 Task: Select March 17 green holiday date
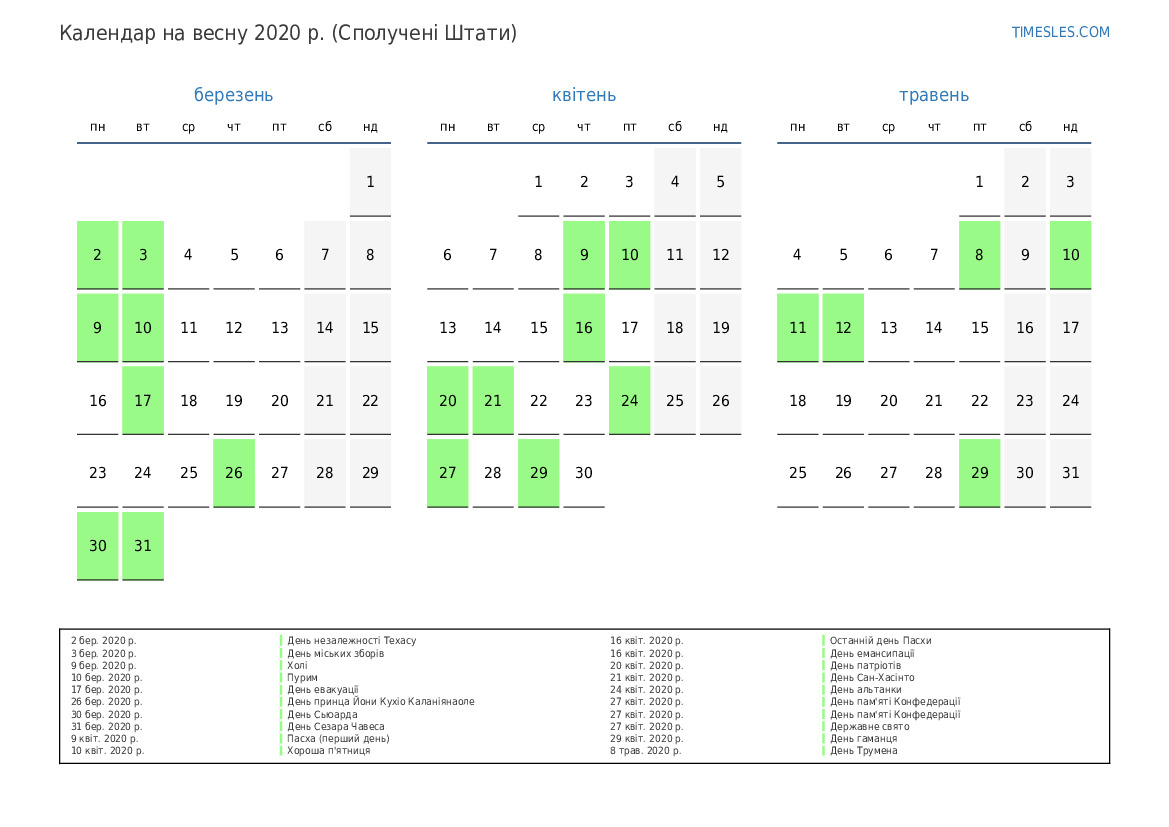tap(143, 400)
